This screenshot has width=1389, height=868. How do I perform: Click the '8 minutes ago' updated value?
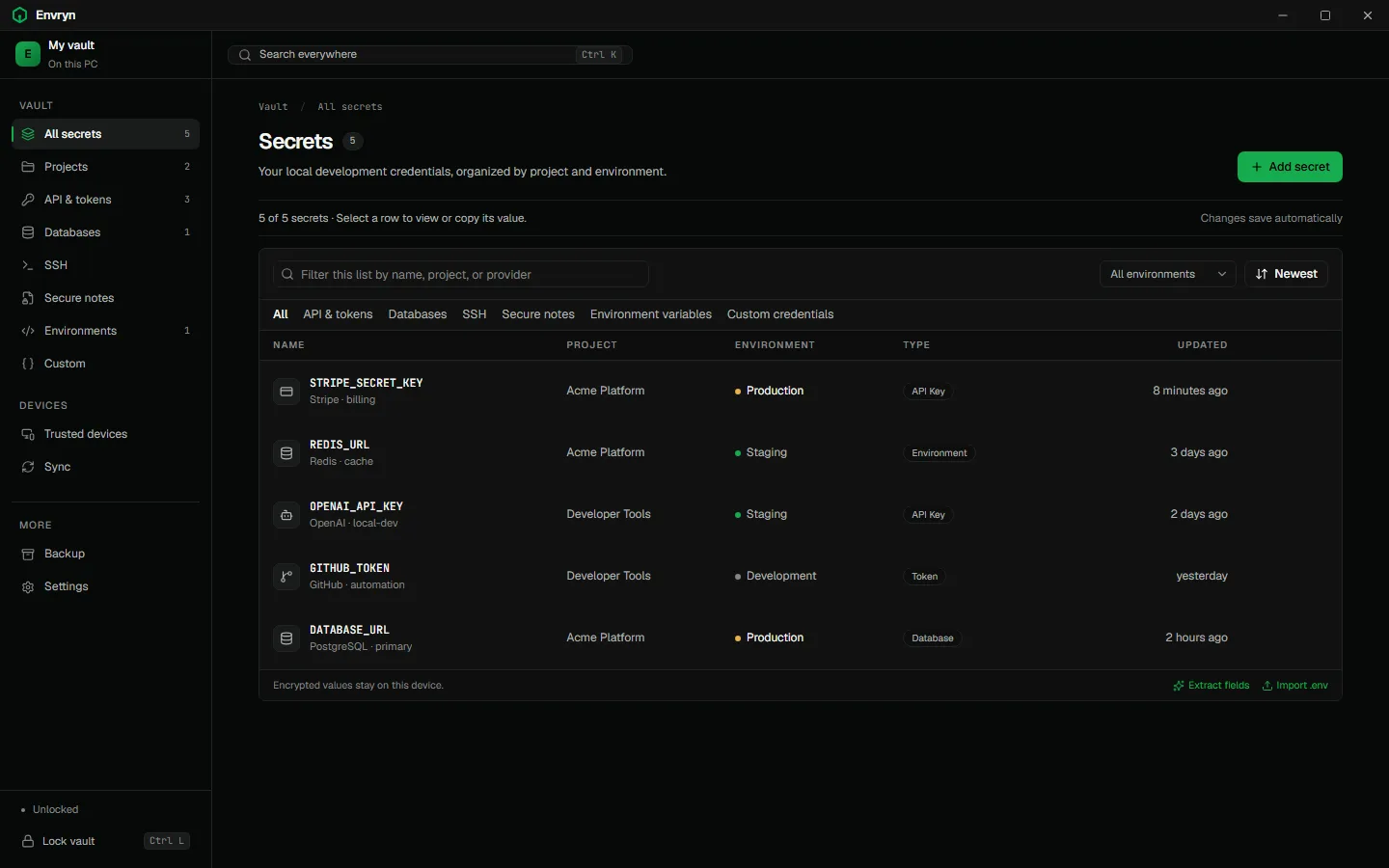tap(1190, 391)
